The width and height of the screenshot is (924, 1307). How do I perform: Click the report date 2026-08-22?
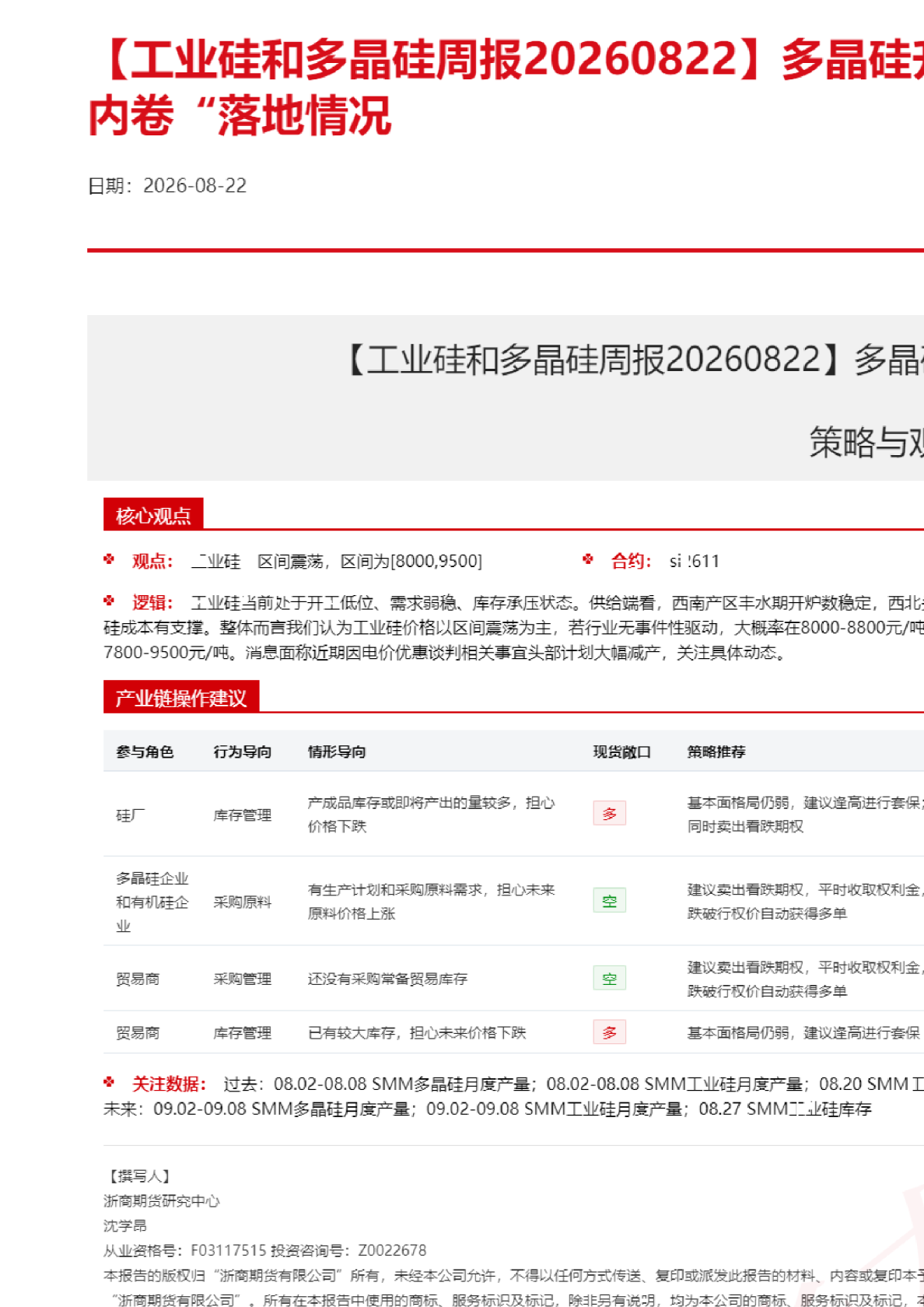[x=195, y=186]
